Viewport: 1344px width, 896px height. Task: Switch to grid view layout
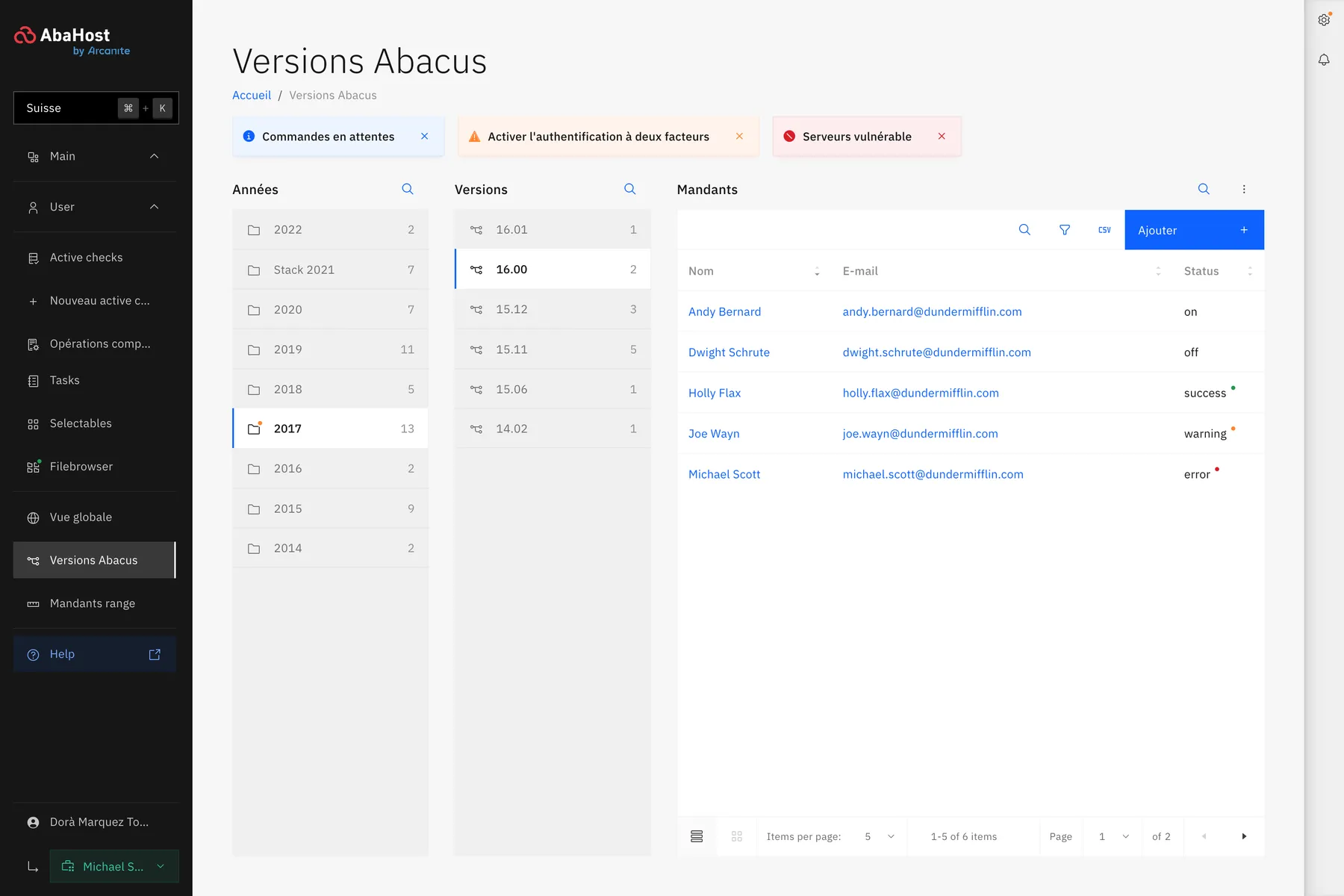(737, 836)
